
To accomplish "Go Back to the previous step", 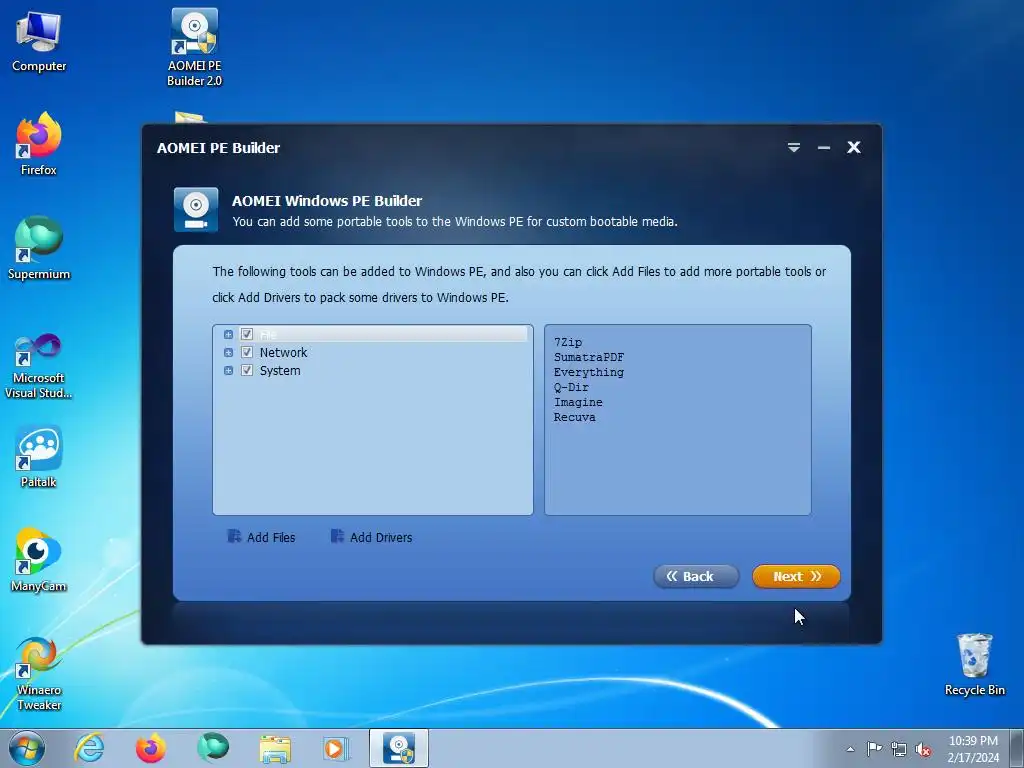I will click(x=696, y=576).
